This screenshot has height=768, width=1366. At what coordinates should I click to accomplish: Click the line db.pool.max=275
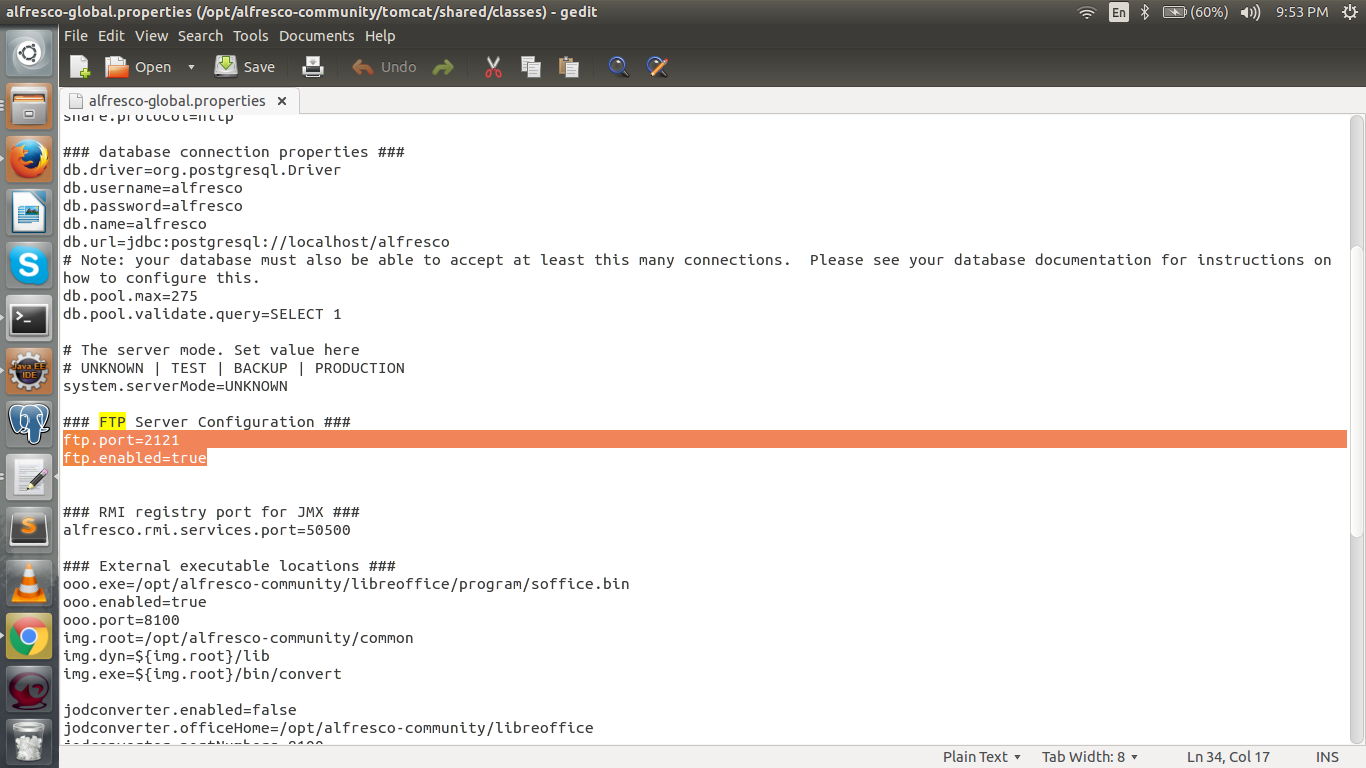[x=130, y=296]
